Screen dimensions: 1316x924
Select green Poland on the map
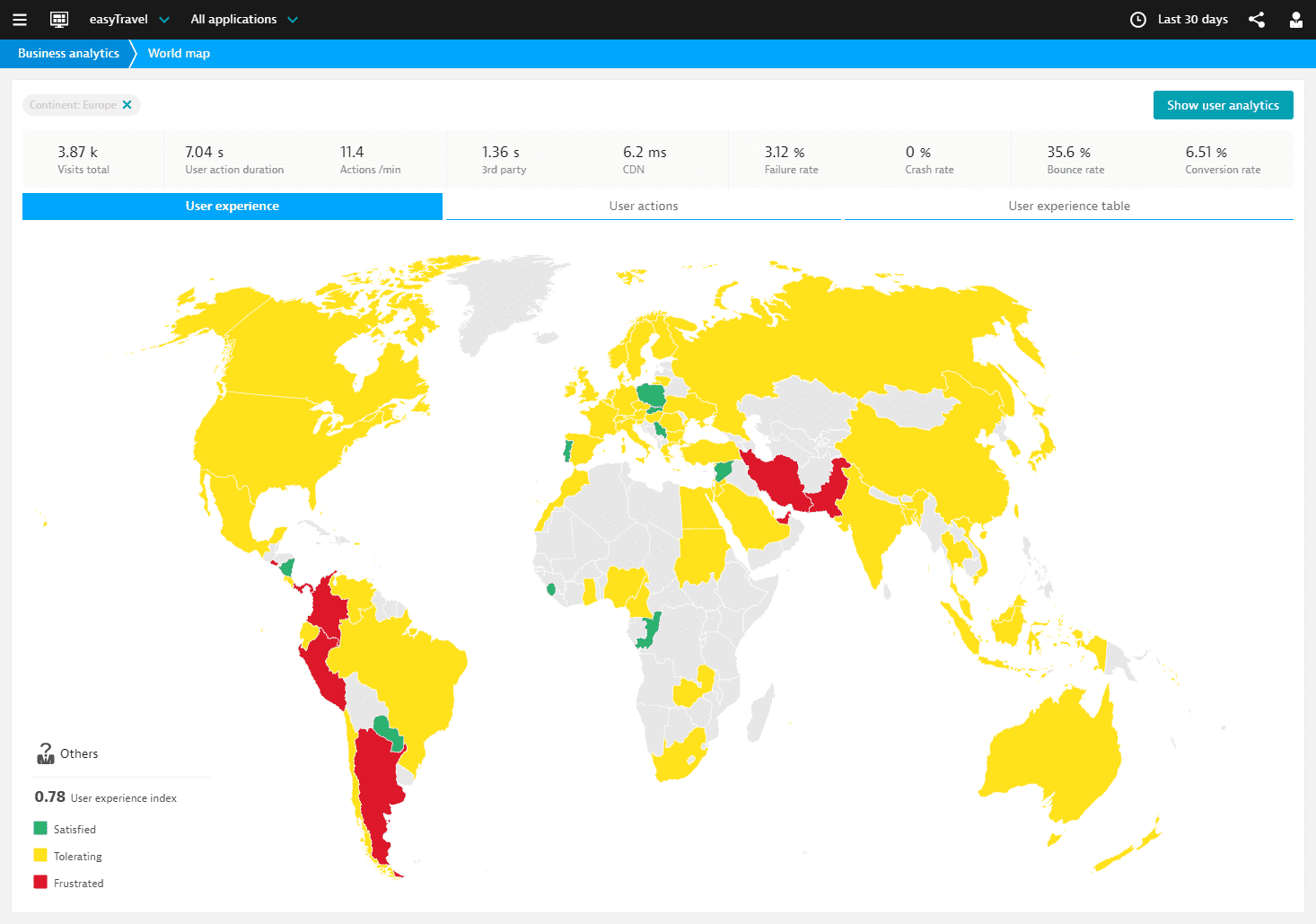[x=651, y=394]
